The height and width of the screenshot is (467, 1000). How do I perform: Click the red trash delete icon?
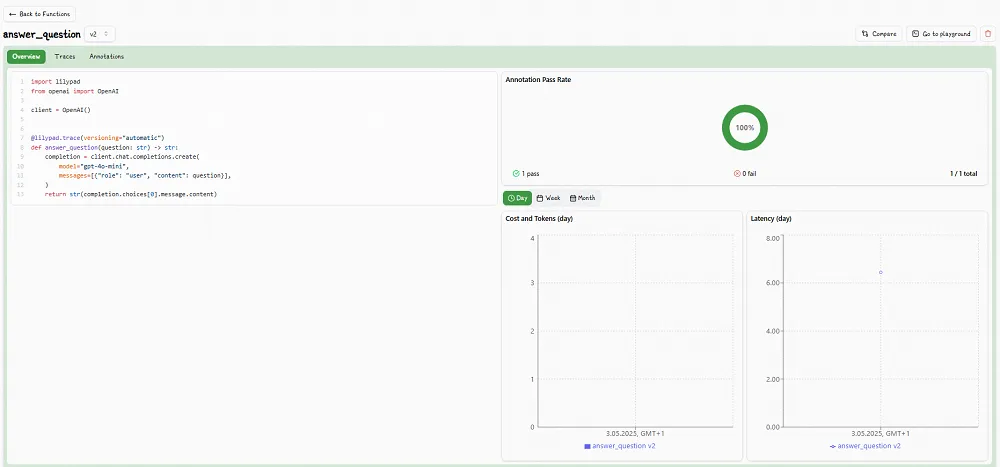[988, 34]
